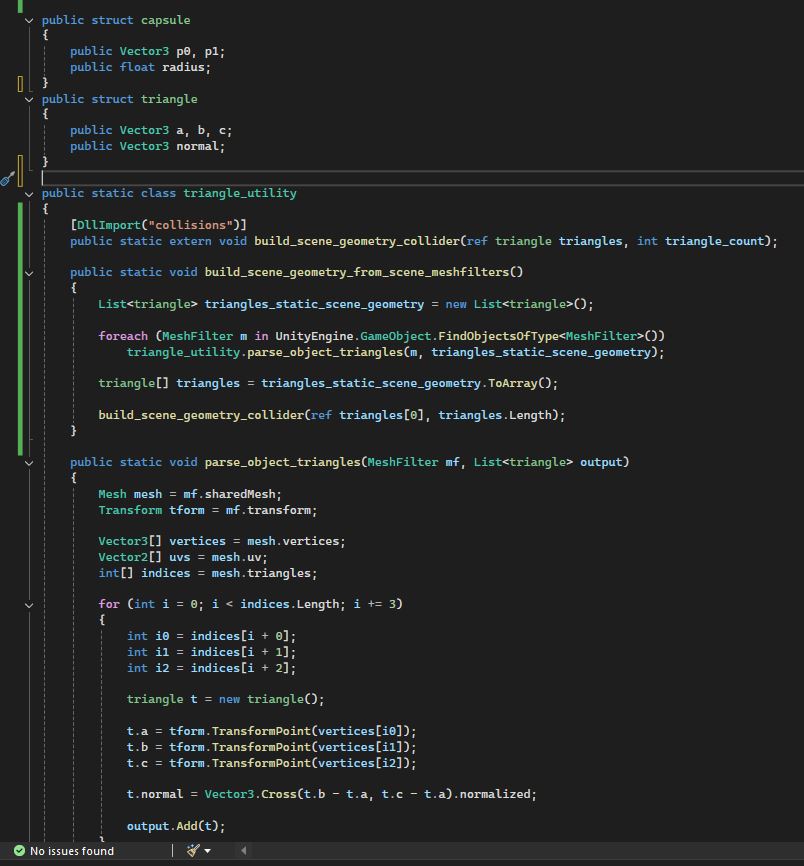Fold the build_scene_geometry_from_scene_meshfilters method
The height and width of the screenshot is (866, 804).
[29, 272]
